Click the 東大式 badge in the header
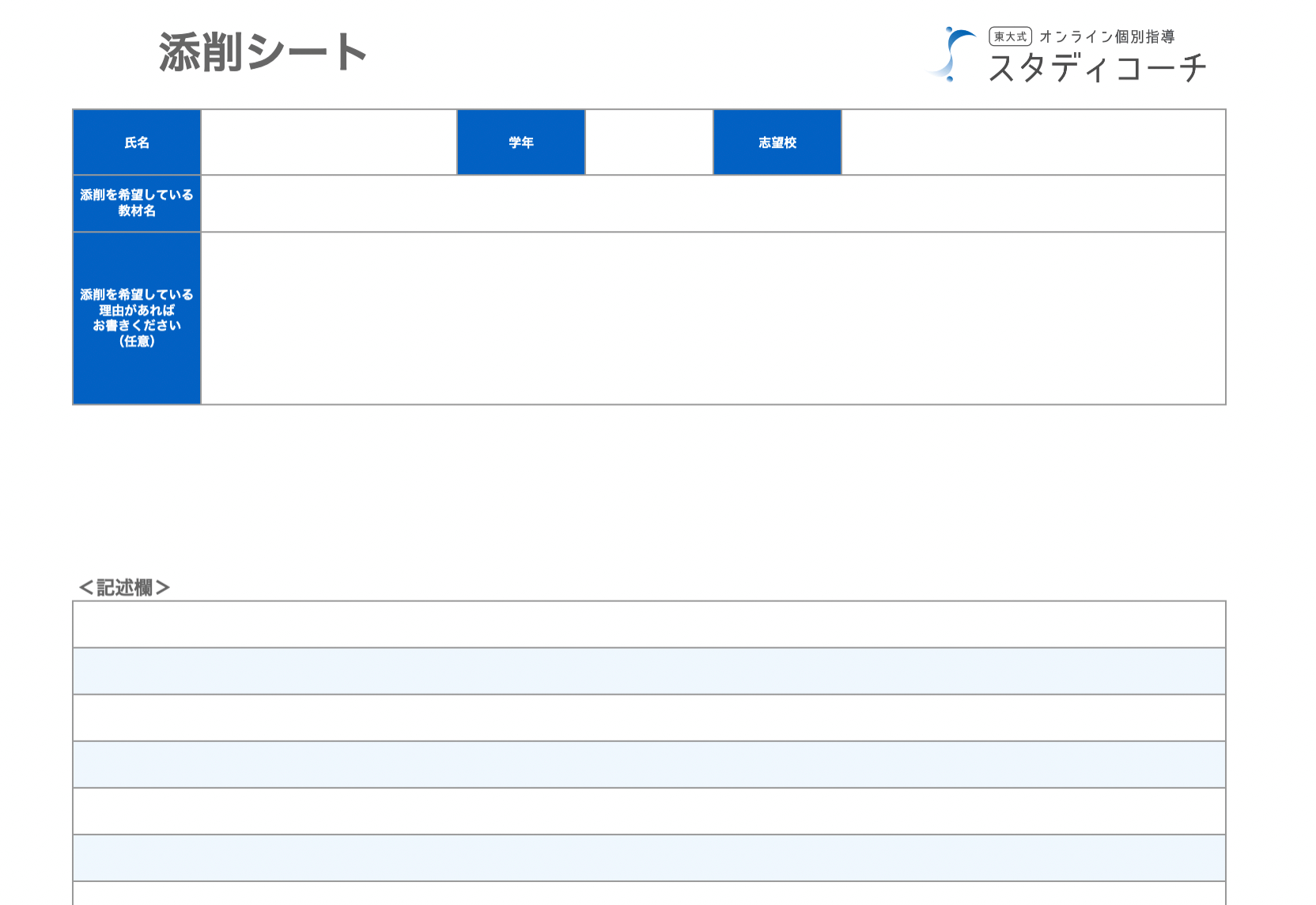 point(1010,36)
